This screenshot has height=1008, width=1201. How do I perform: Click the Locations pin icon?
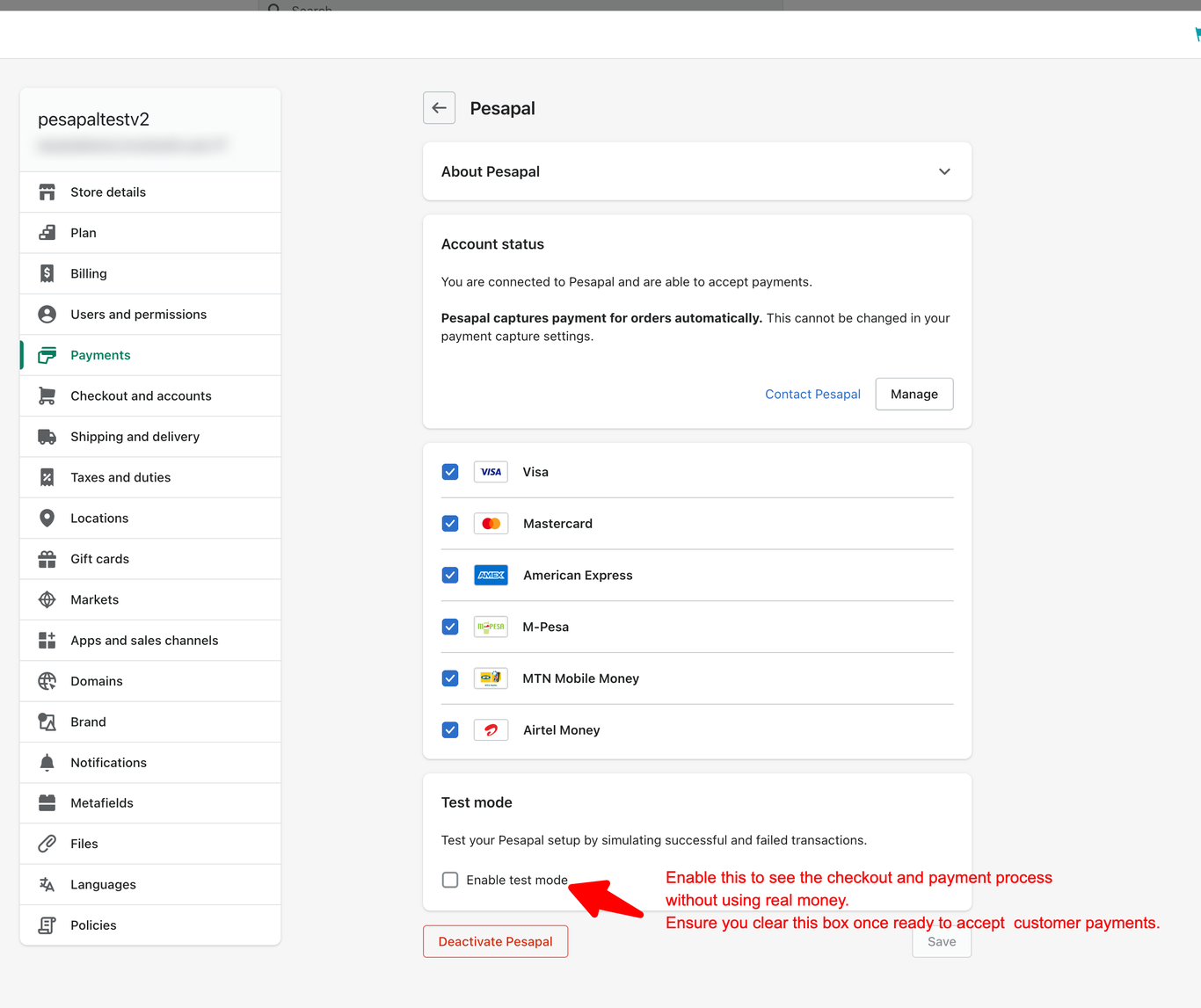click(x=47, y=519)
